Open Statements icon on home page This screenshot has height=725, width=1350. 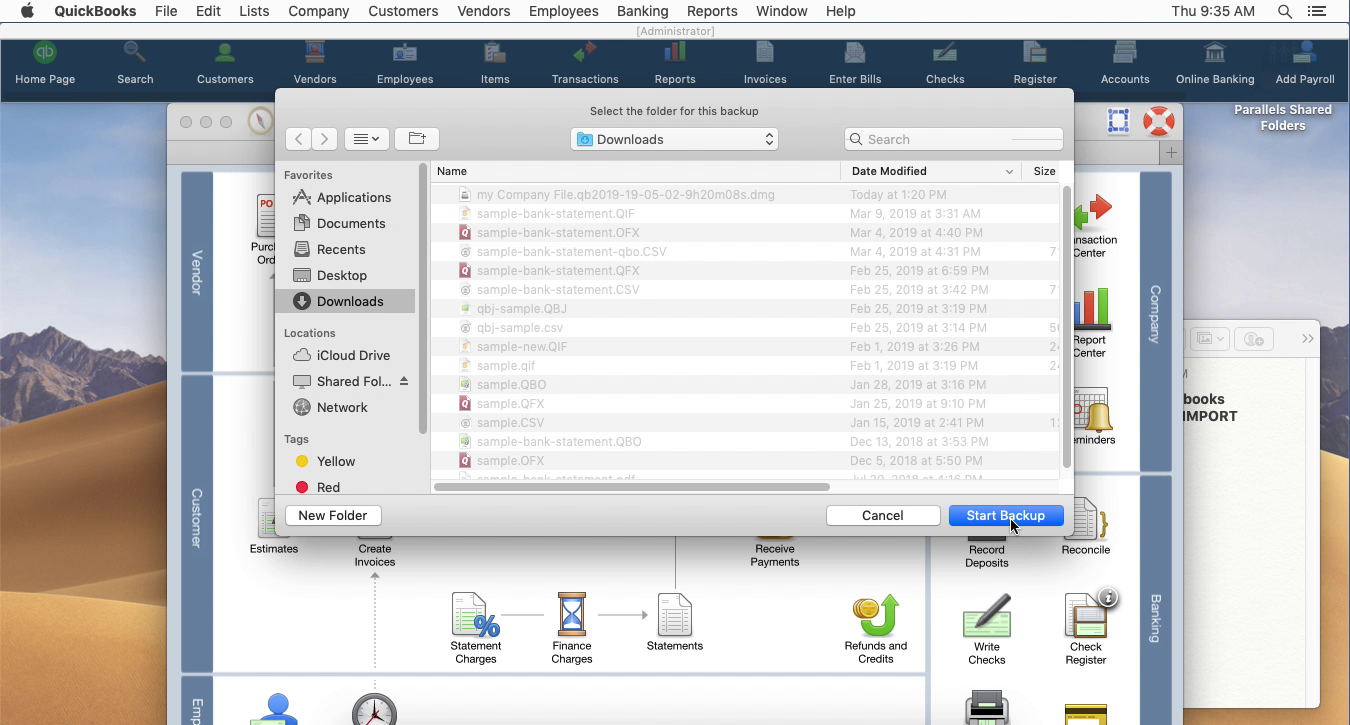pyautogui.click(x=675, y=622)
